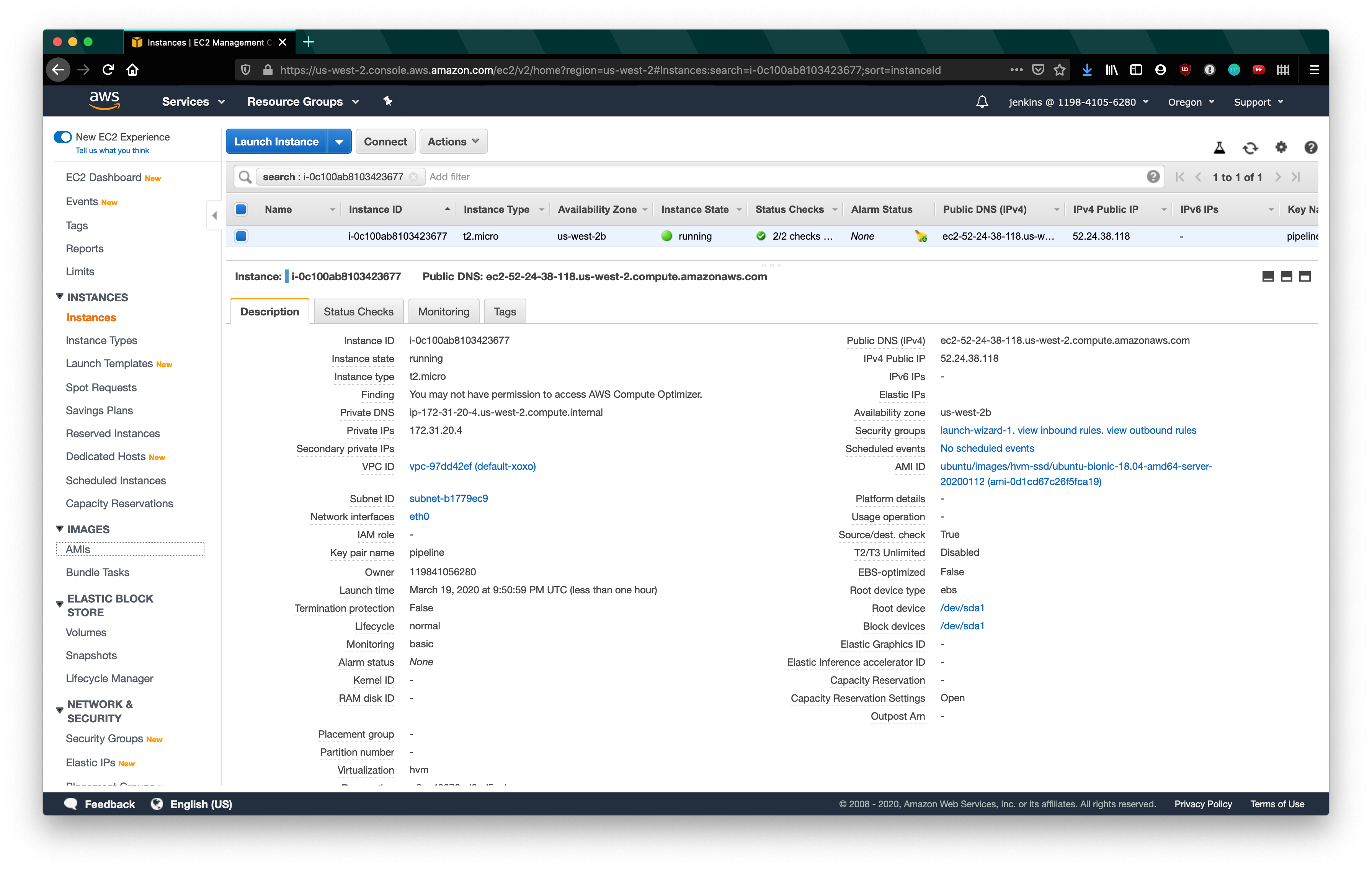Uncheck the i-0c100ab8103423677 row checkbox
This screenshot has width=1372, height=872.
241,236
